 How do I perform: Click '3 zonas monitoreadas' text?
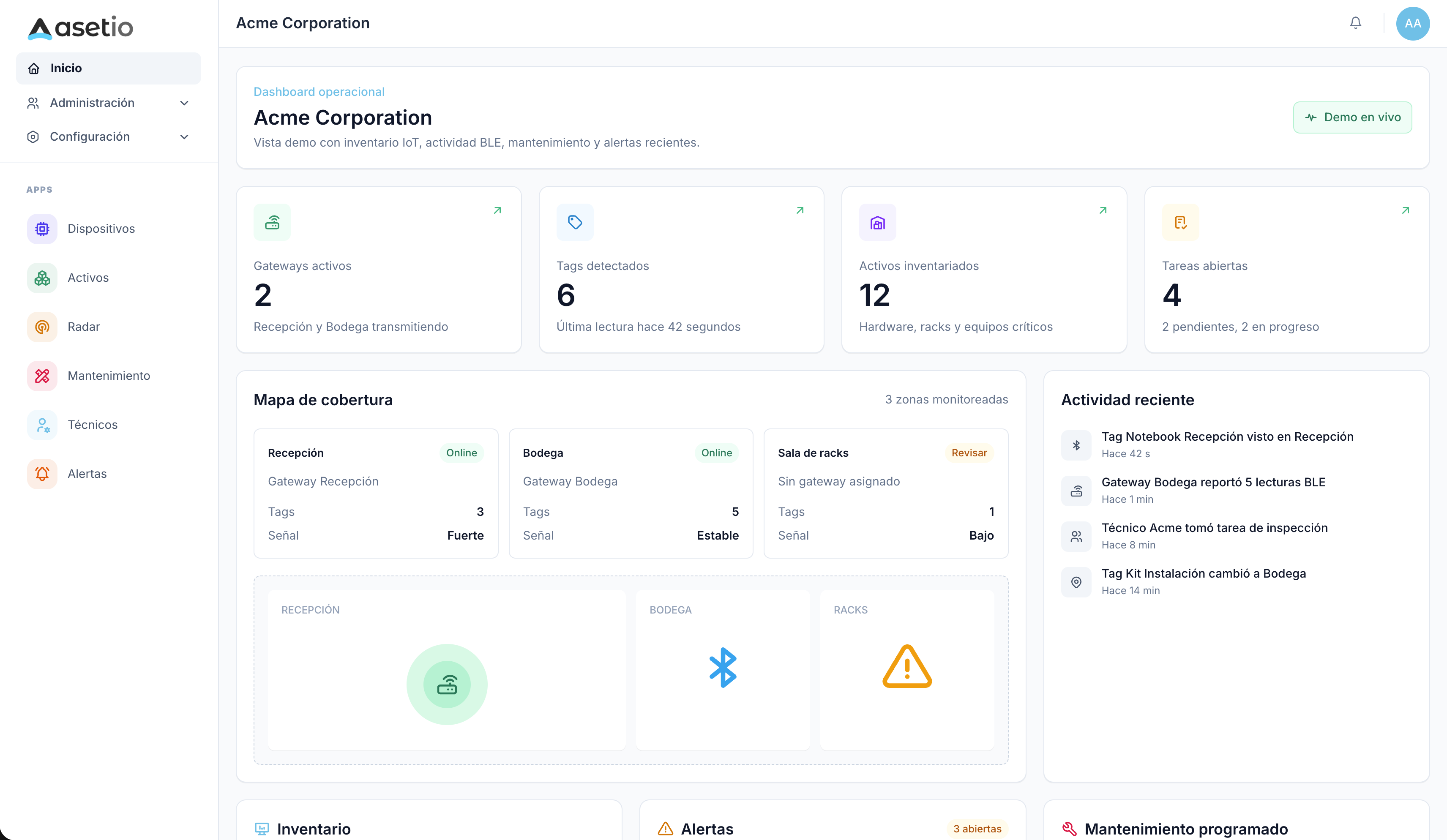[946, 400]
